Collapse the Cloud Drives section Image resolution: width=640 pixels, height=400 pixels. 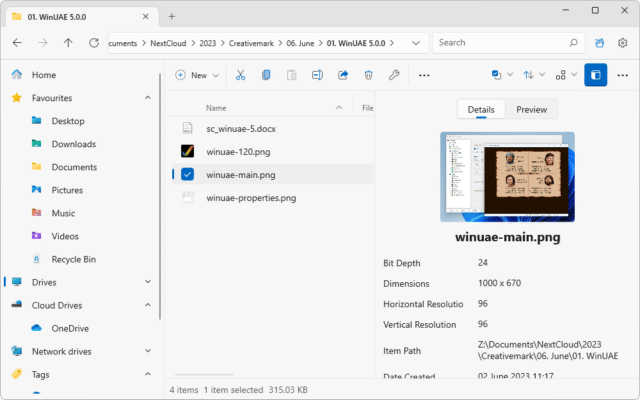click(x=148, y=305)
